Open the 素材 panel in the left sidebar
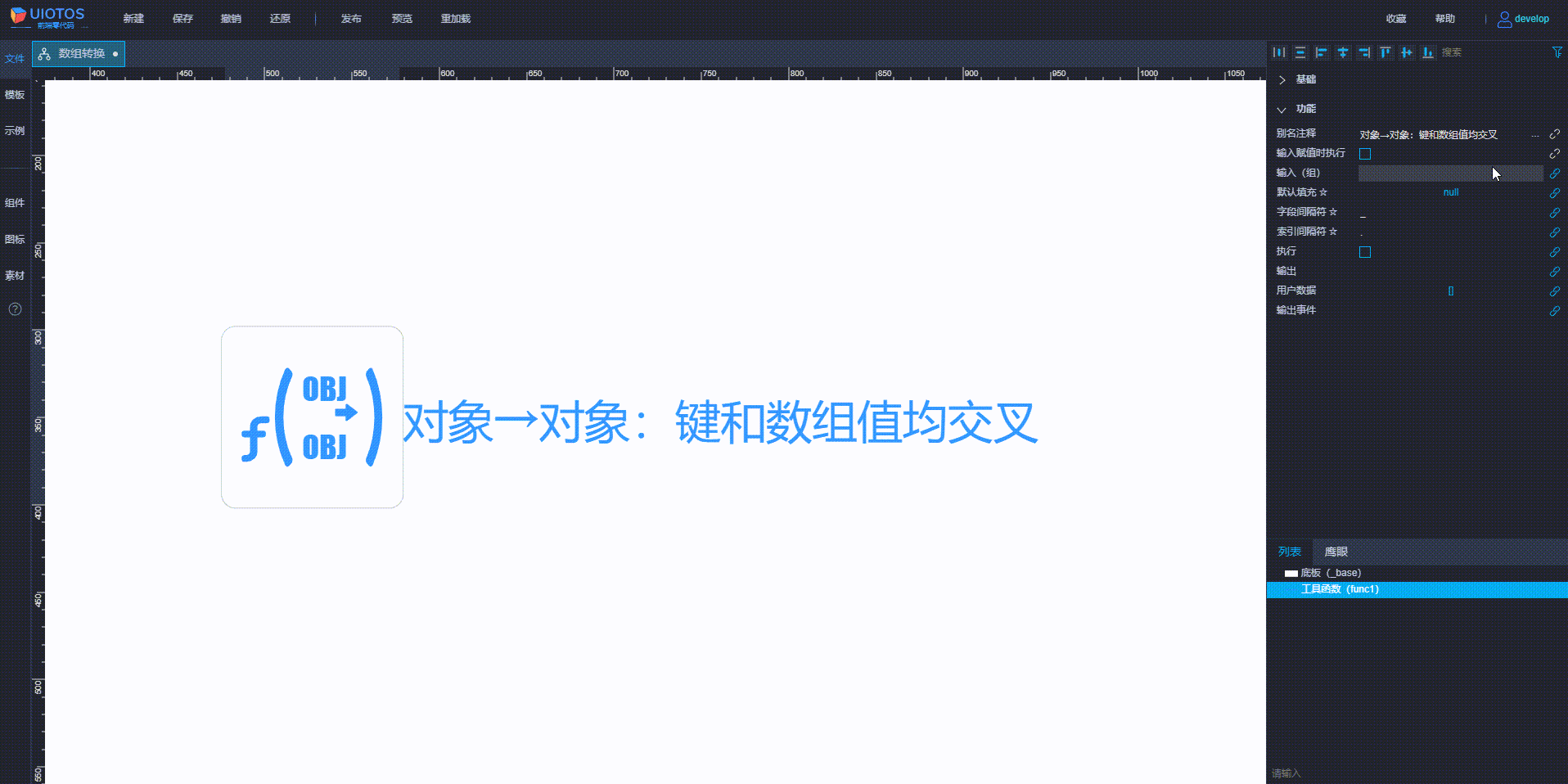 14,275
